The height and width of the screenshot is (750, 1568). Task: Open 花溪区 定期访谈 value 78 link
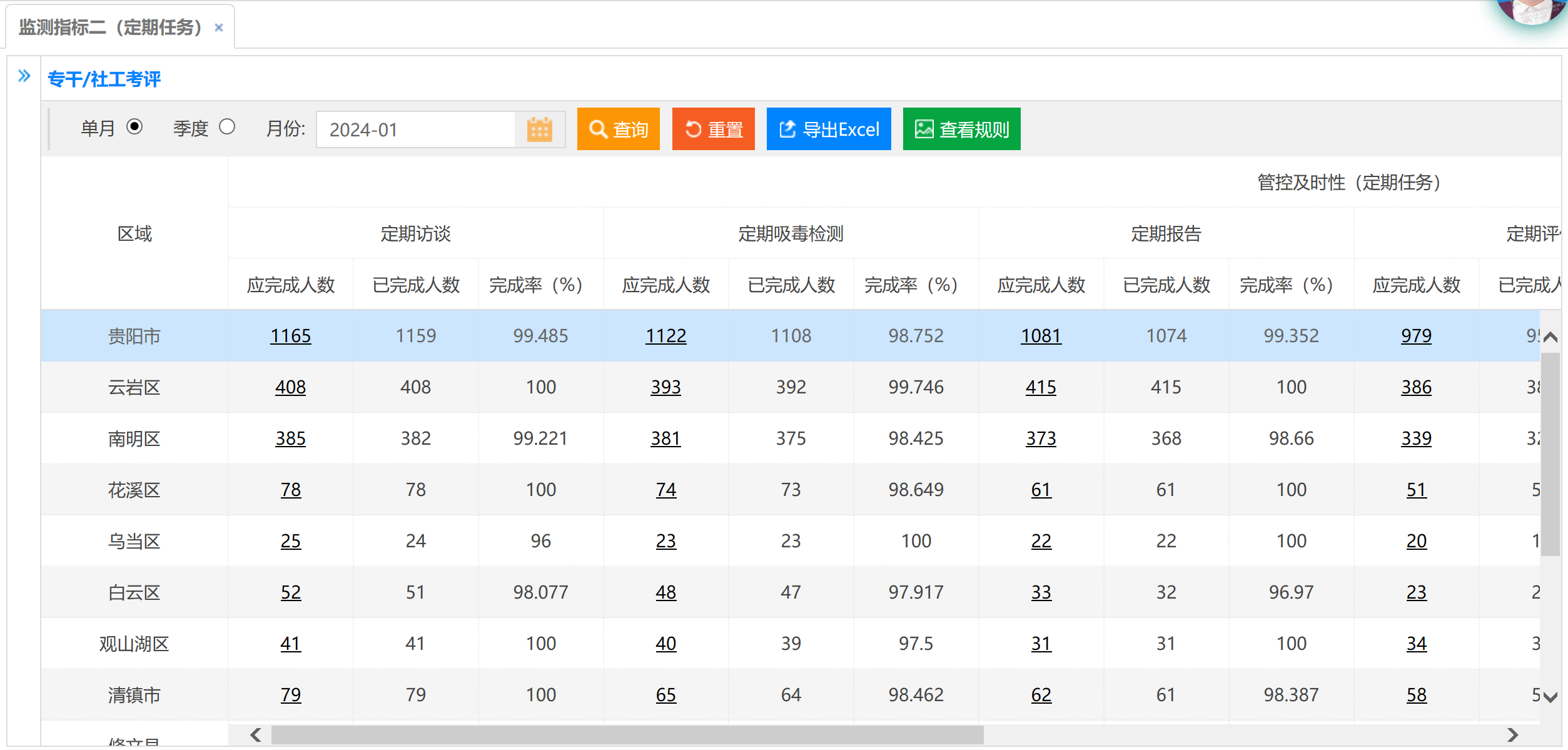tap(291, 490)
